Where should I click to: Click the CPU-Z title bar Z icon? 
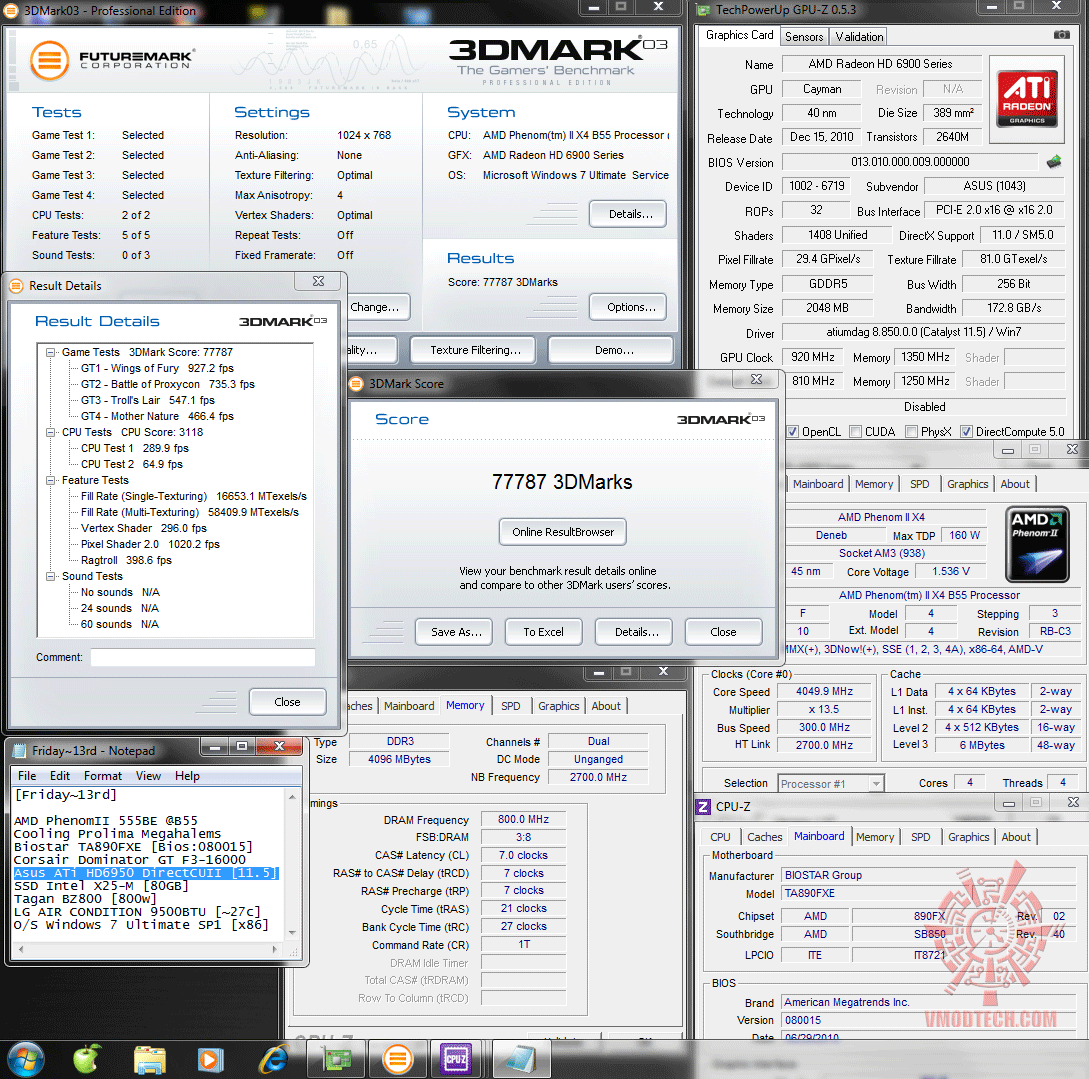tap(703, 806)
